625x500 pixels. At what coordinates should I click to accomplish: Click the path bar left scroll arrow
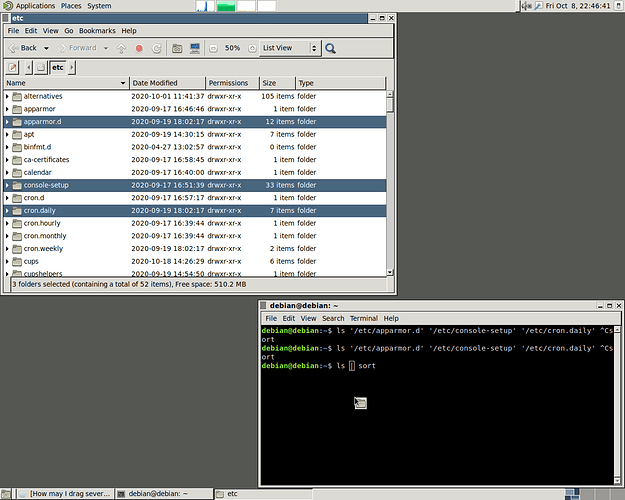(28, 67)
